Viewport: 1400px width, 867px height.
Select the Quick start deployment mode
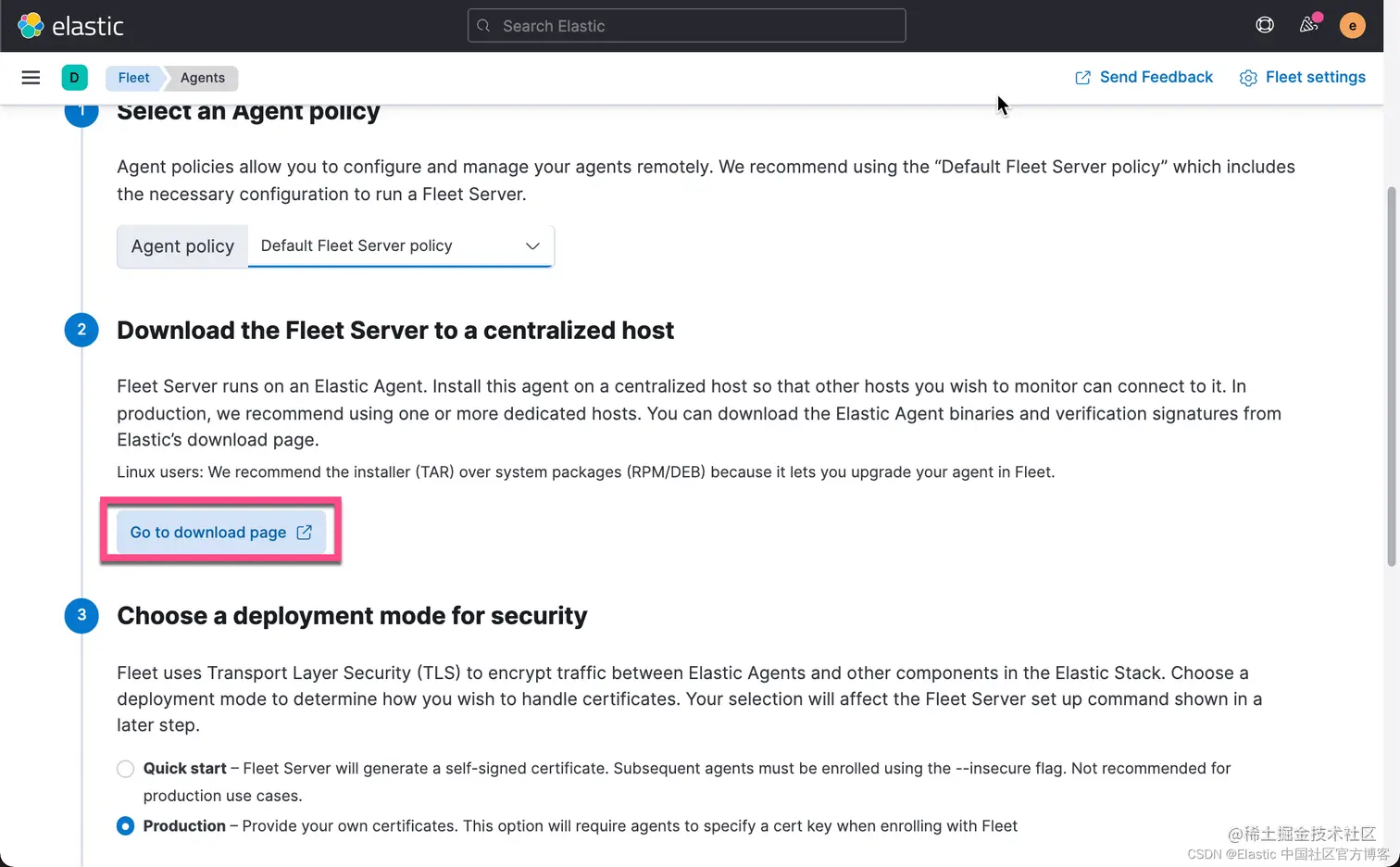[126, 769]
